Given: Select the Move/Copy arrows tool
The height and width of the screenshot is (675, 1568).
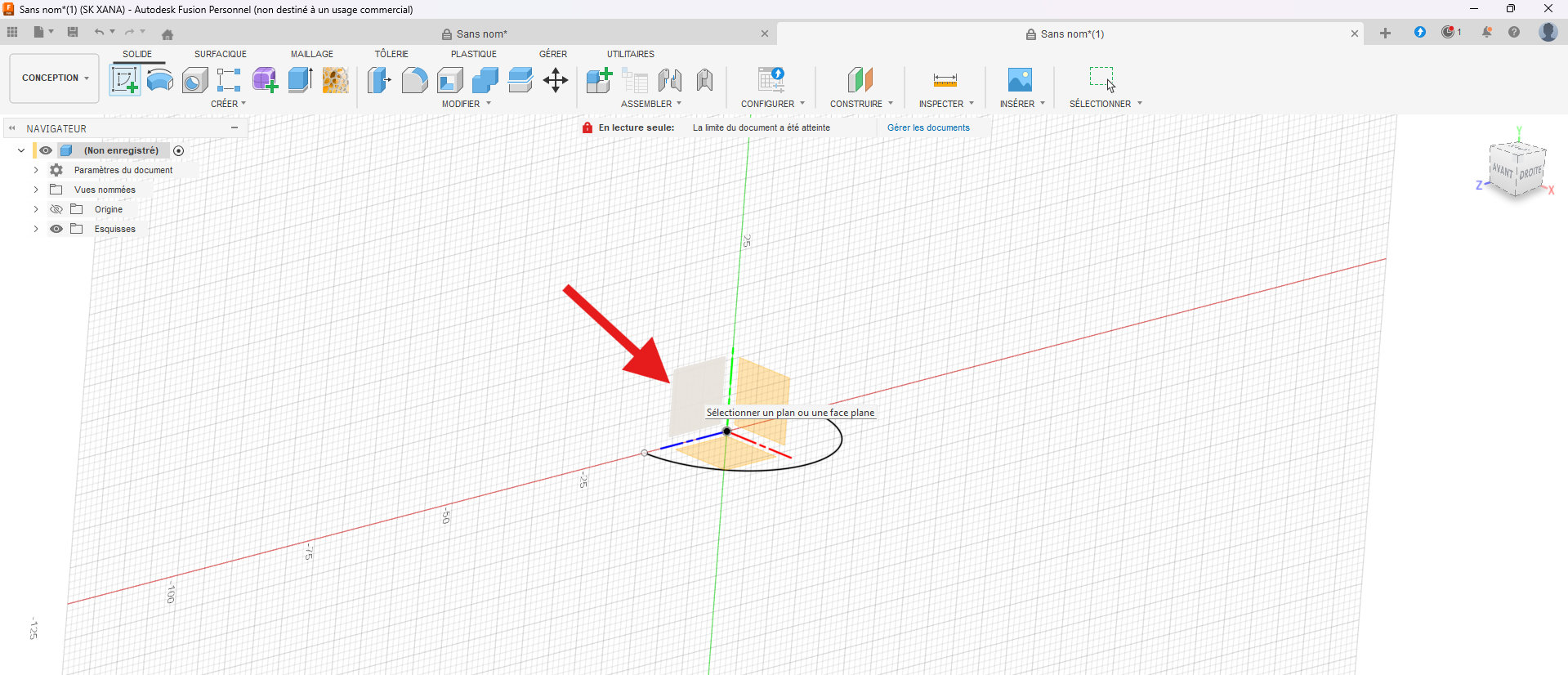Looking at the screenshot, I should point(556,80).
